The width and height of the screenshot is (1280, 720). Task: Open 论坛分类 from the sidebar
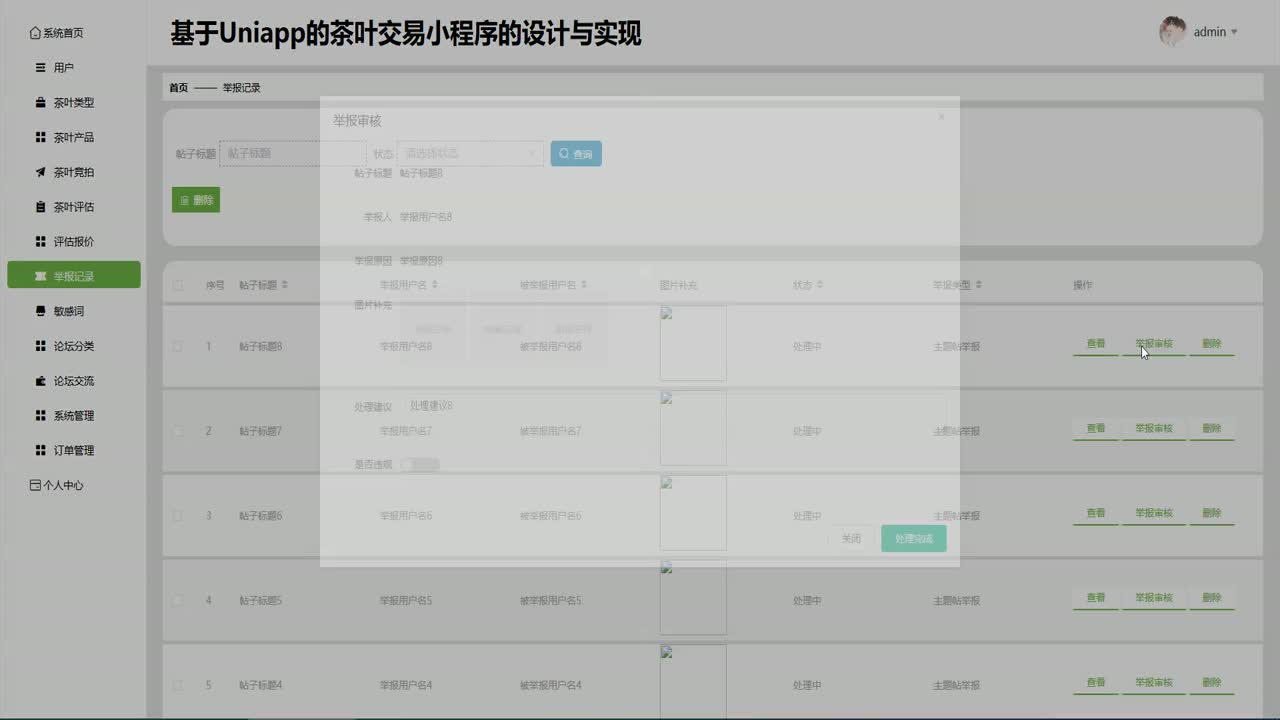(x=74, y=346)
